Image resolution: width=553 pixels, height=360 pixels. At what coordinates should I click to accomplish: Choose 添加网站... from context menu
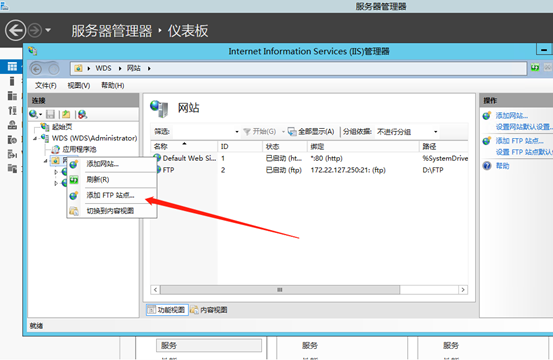click(112, 164)
